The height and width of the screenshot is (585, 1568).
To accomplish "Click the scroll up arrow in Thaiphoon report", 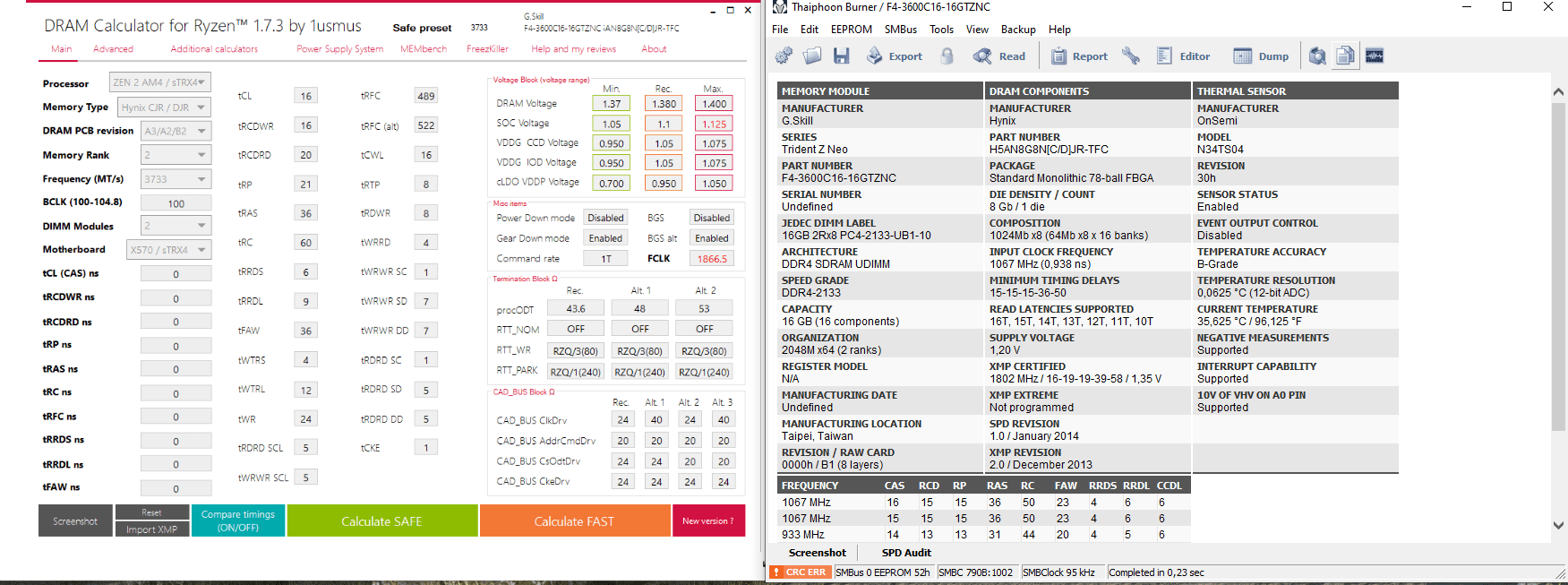I will point(1558,91).
